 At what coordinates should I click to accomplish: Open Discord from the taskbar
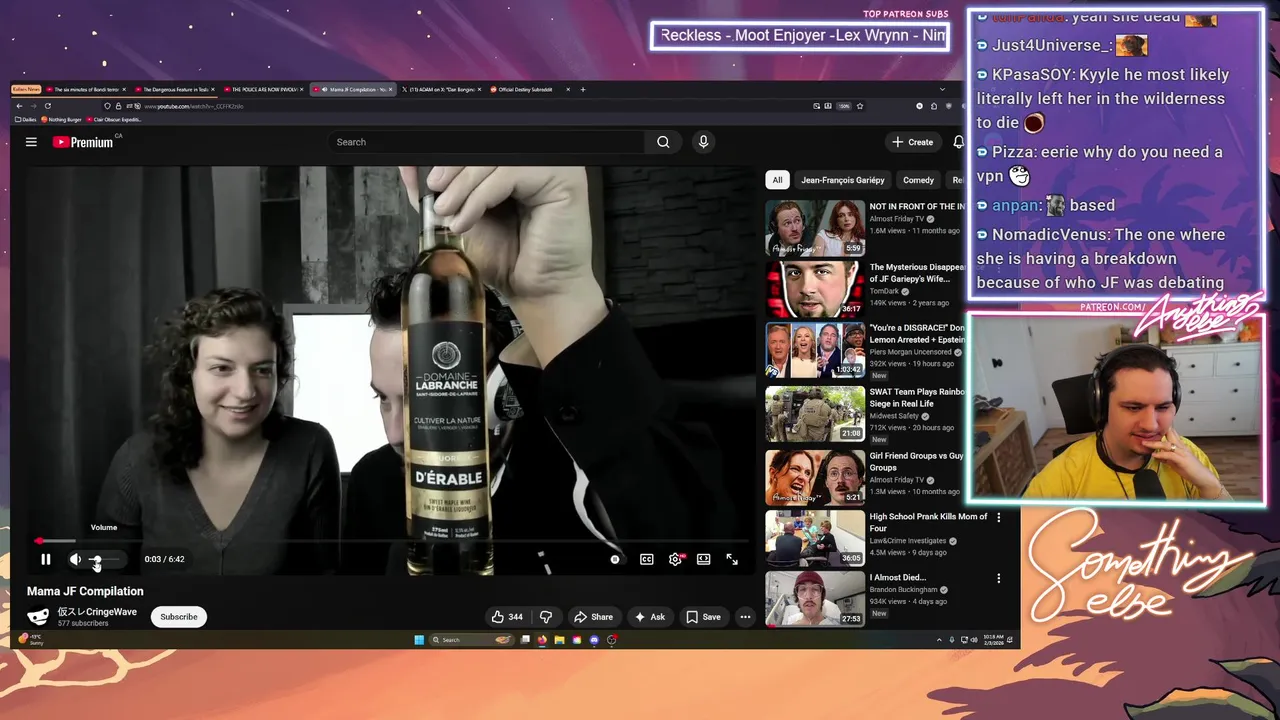tap(594, 640)
